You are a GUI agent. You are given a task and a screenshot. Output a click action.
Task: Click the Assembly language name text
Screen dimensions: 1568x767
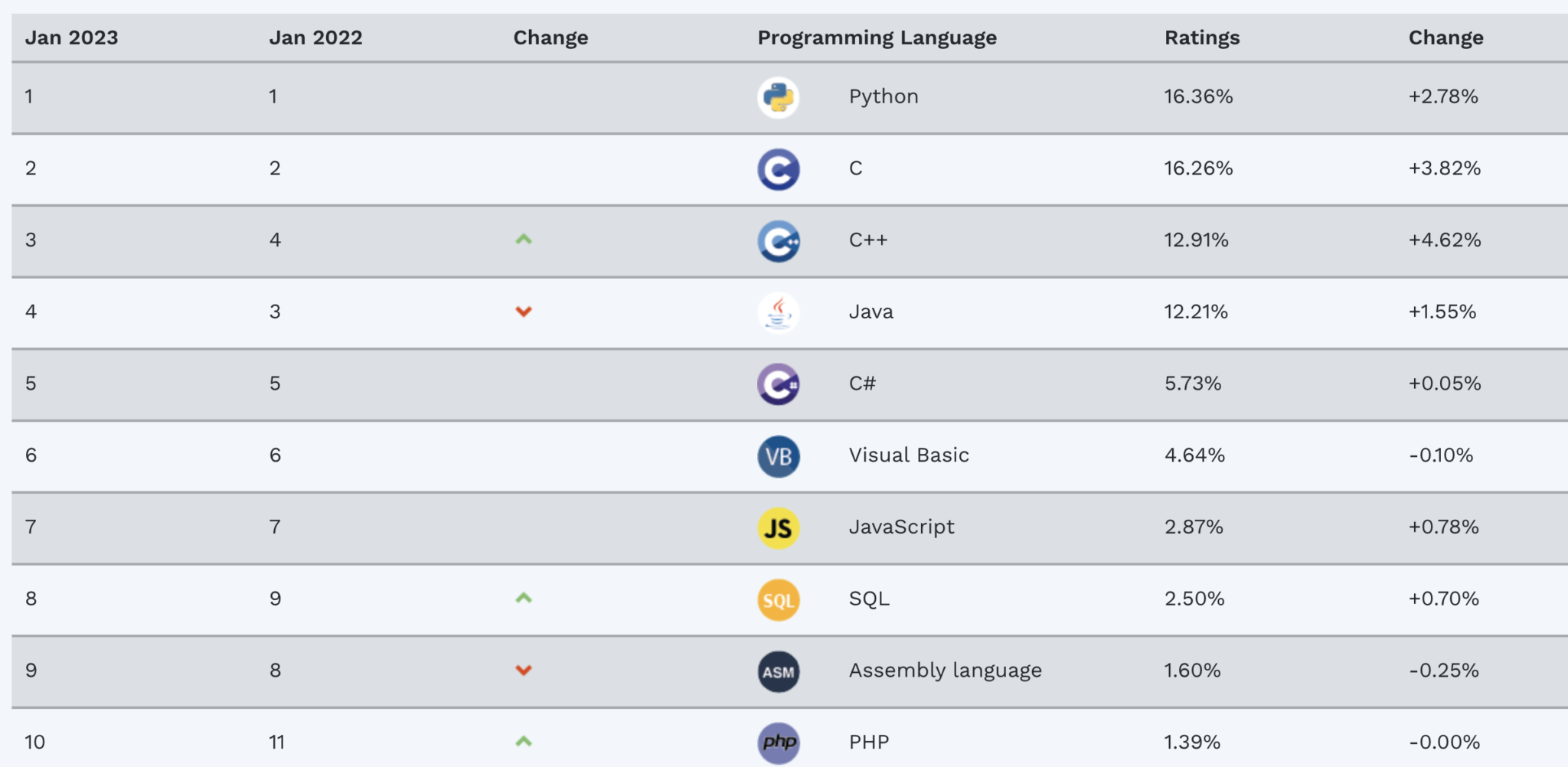(945, 671)
